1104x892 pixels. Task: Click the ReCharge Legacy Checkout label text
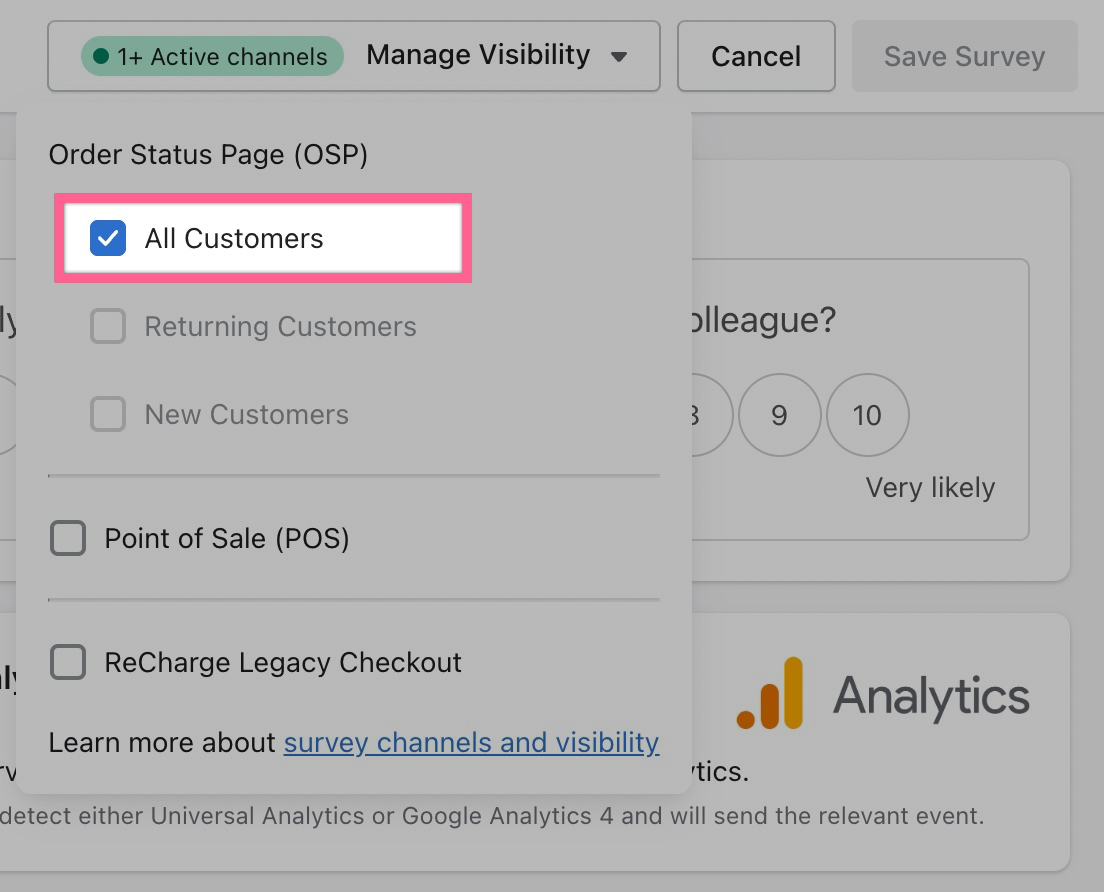[x=283, y=662]
